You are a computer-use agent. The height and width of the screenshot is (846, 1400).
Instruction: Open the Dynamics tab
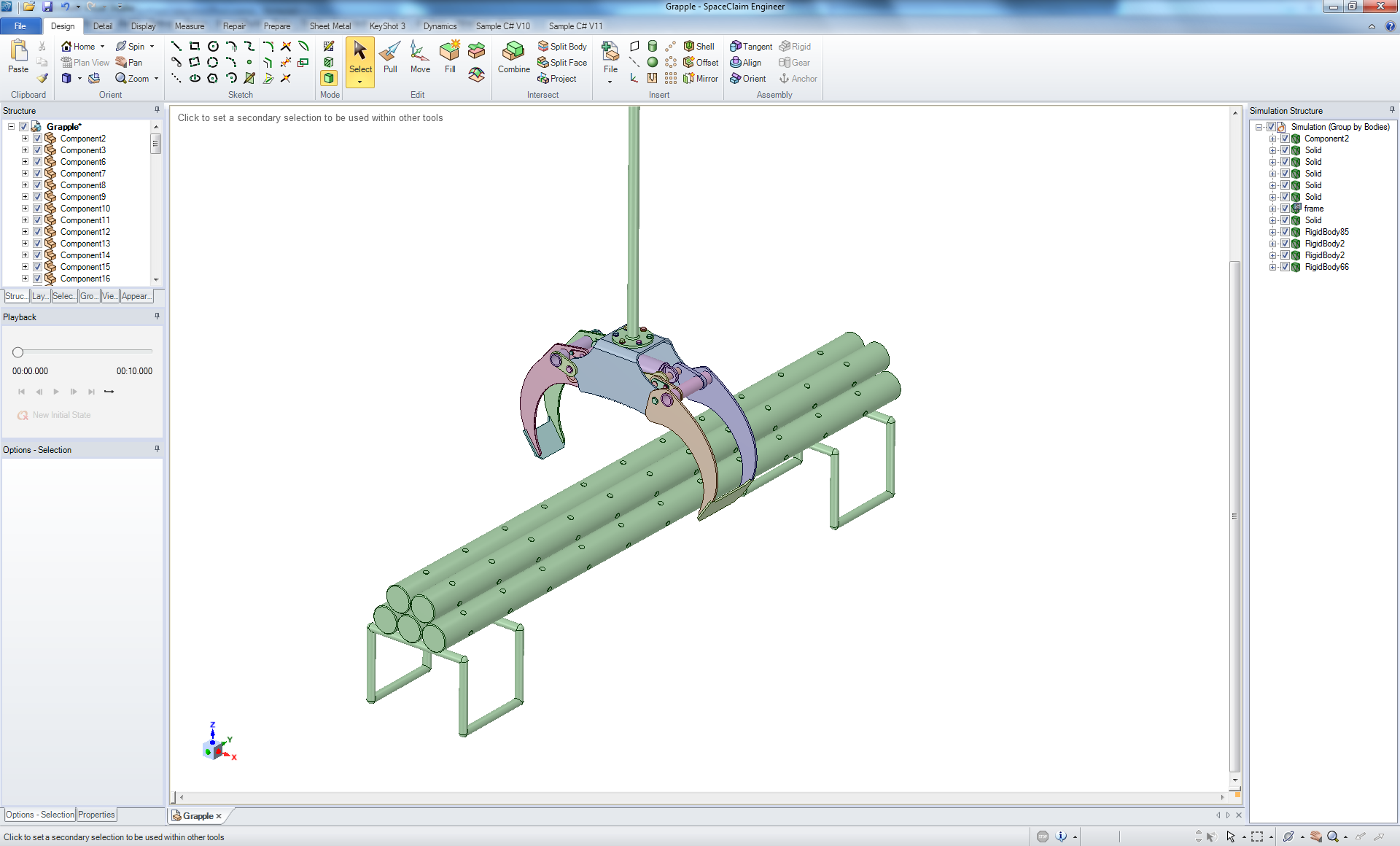[440, 26]
